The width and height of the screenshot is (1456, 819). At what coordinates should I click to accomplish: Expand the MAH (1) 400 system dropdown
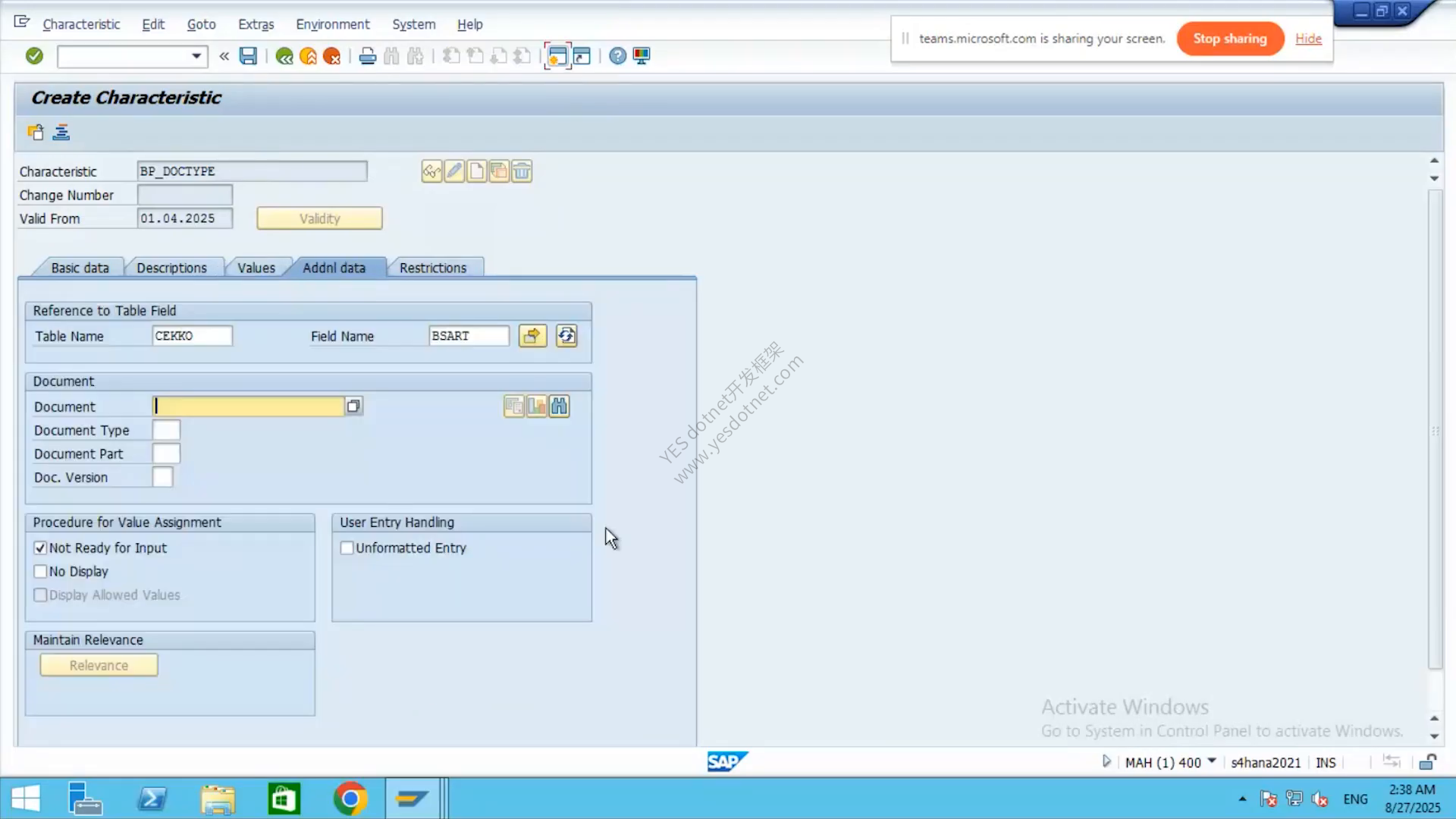click(x=1212, y=761)
